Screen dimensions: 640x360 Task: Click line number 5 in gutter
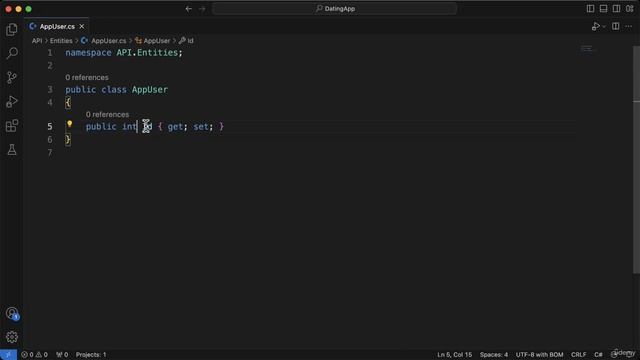coord(50,127)
